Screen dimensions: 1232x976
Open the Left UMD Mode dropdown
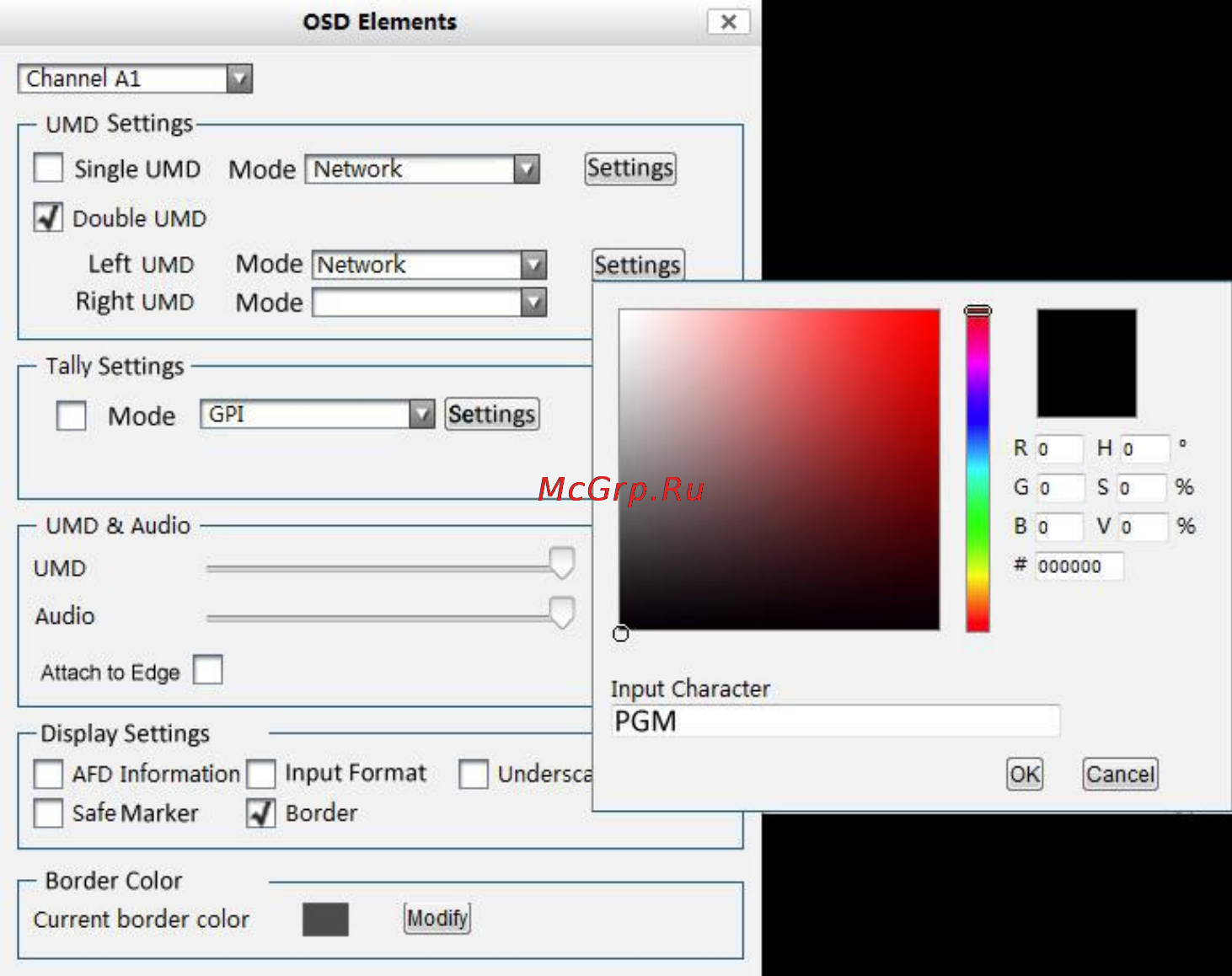(430, 265)
